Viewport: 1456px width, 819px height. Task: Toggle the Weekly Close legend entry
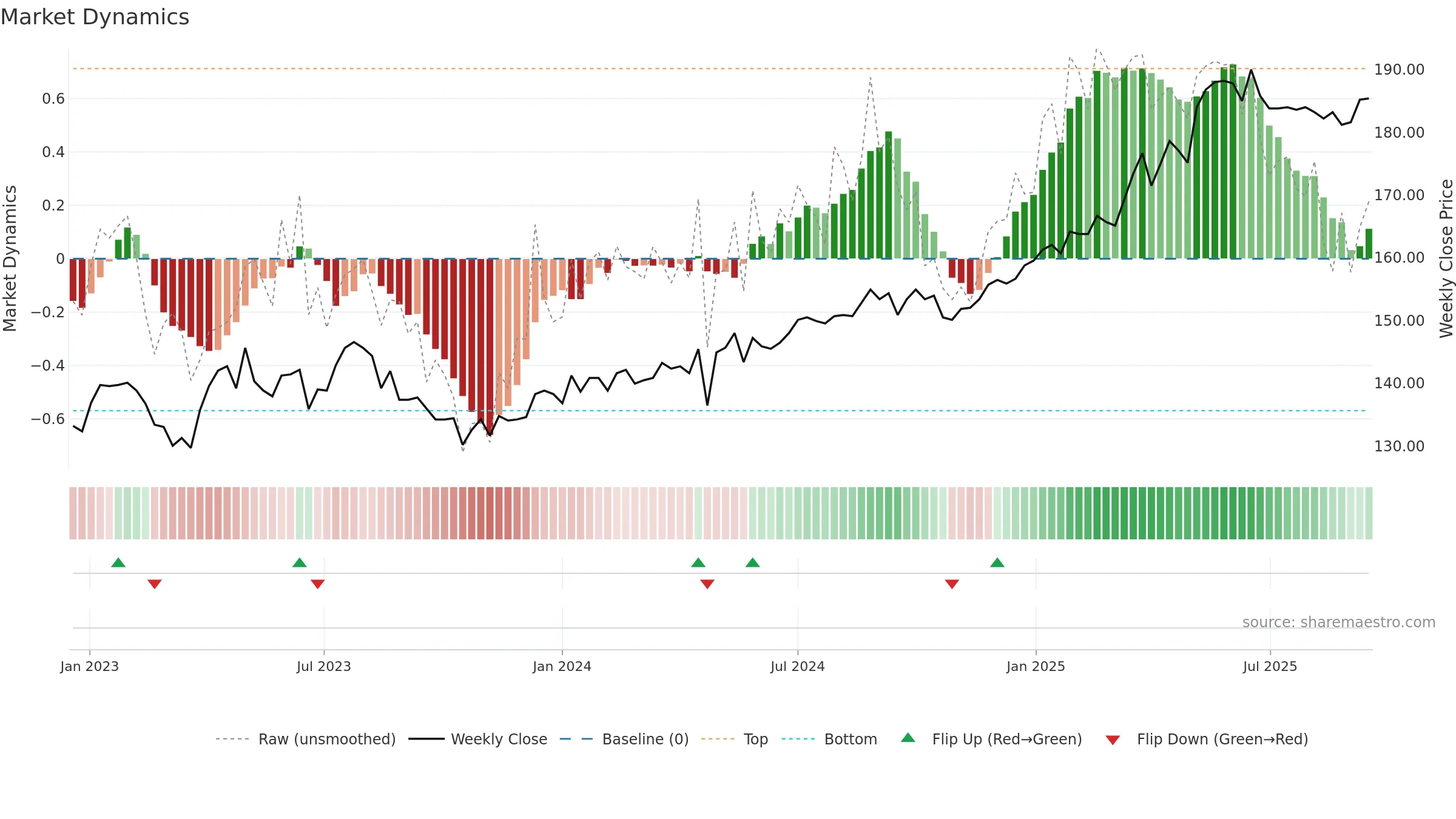(478, 739)
